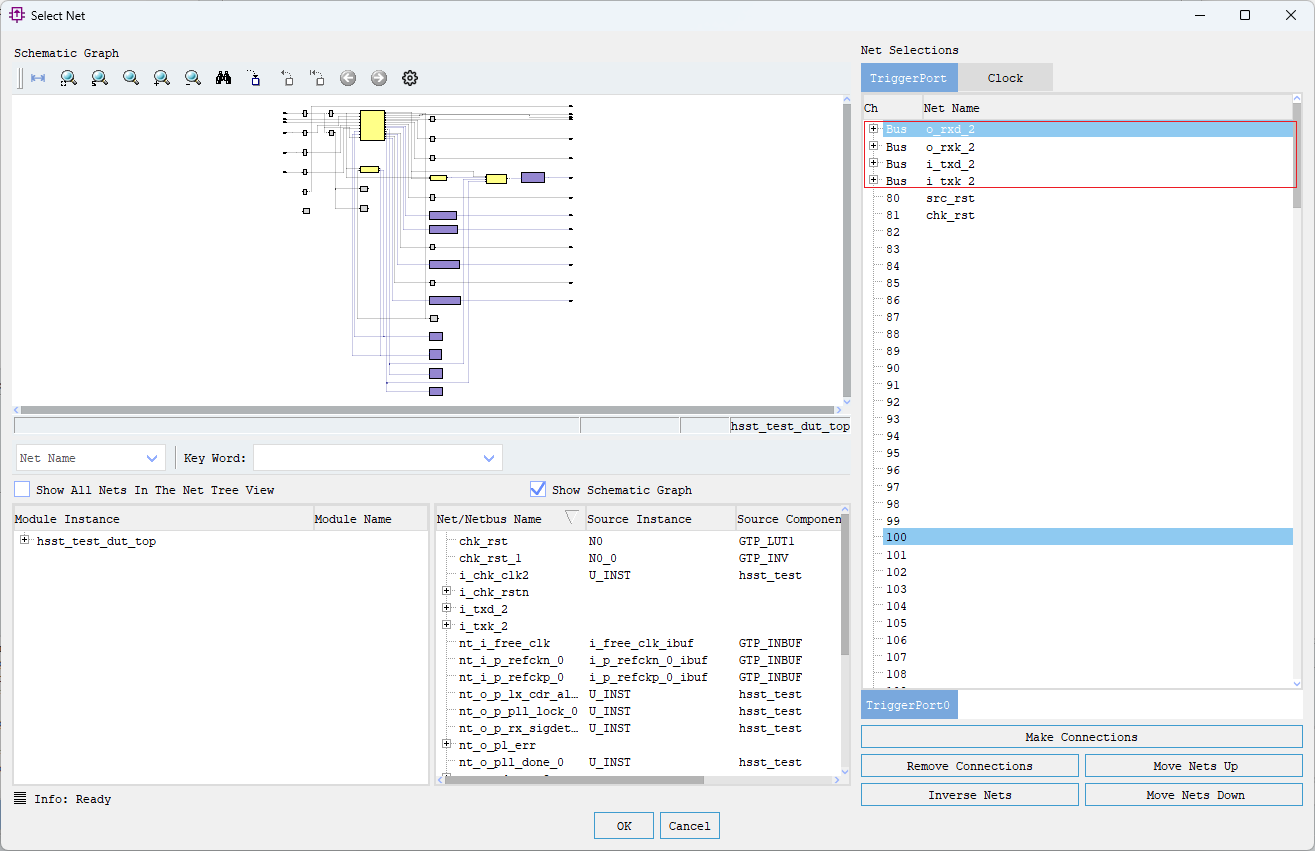The image size is (1315, 851).
Task: Navigate forward in schematic history
Action: point(378,77)
